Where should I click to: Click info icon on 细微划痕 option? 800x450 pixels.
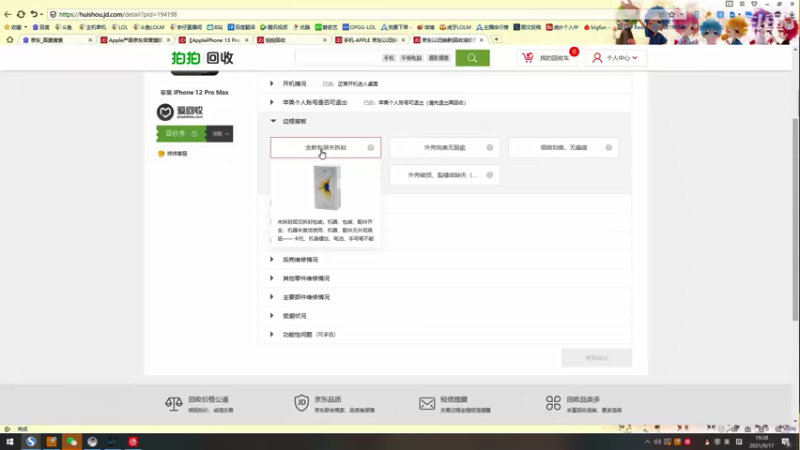pos(609,147)
